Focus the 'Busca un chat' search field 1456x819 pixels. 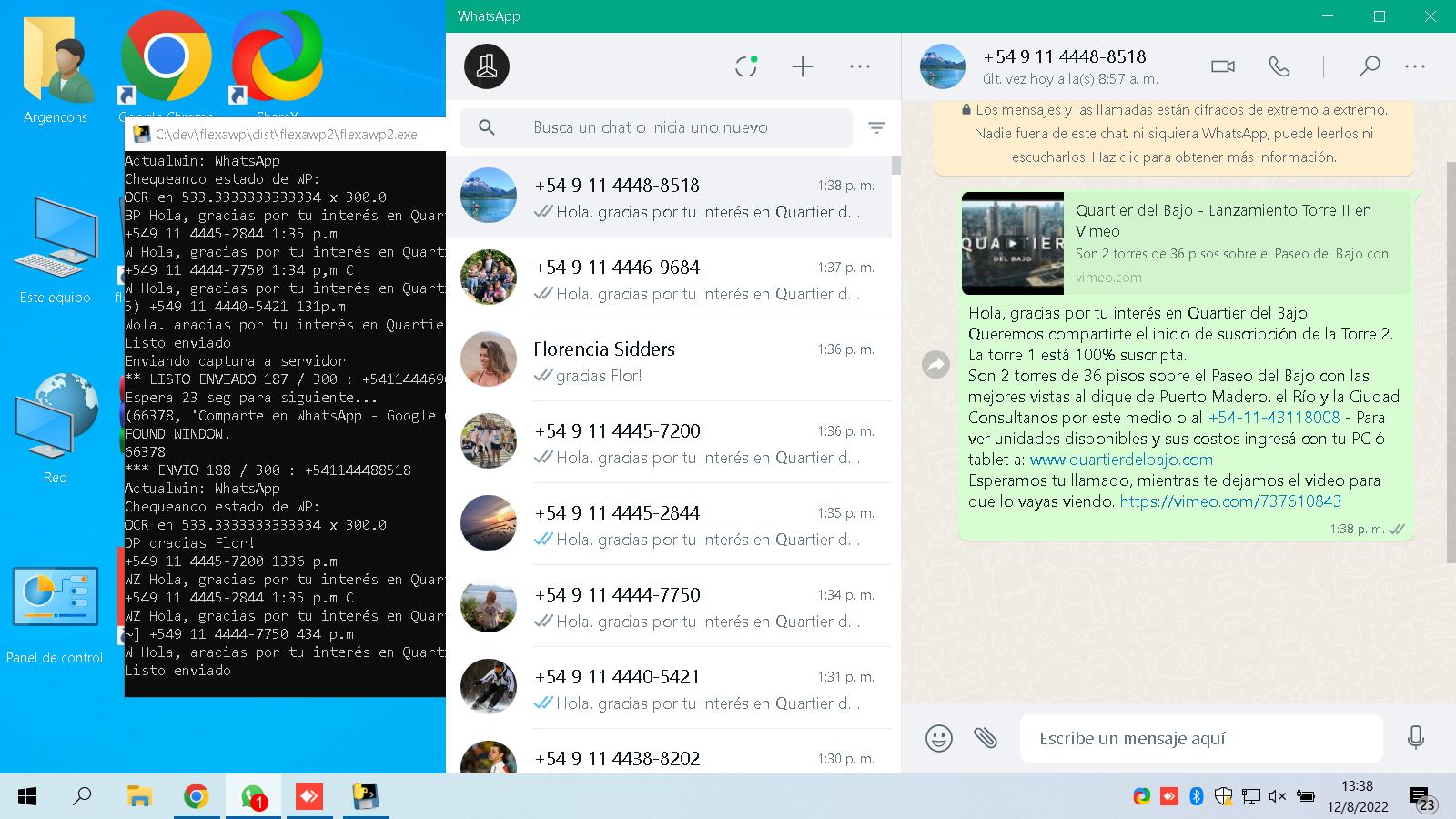pos(656,127)
